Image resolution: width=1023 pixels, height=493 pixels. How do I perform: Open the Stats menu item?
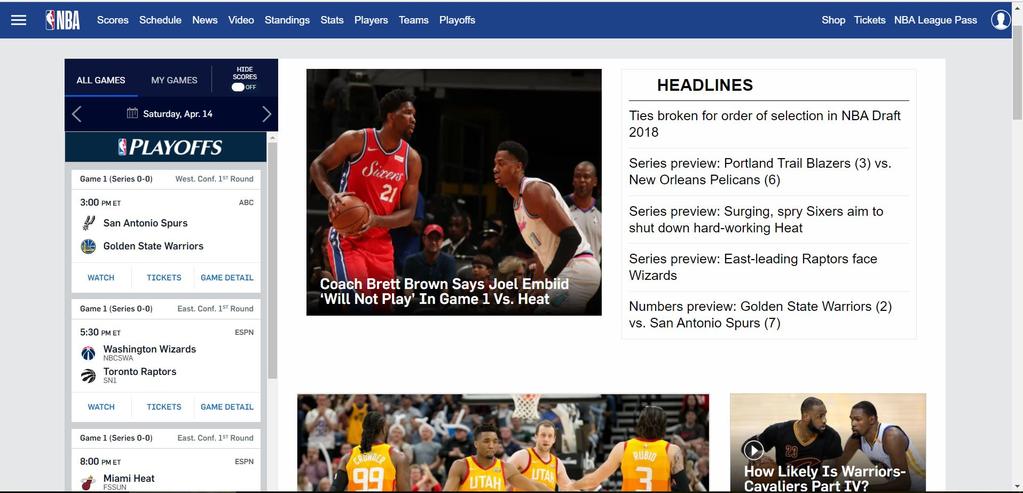pyautogui.click(x=332, y=20)
